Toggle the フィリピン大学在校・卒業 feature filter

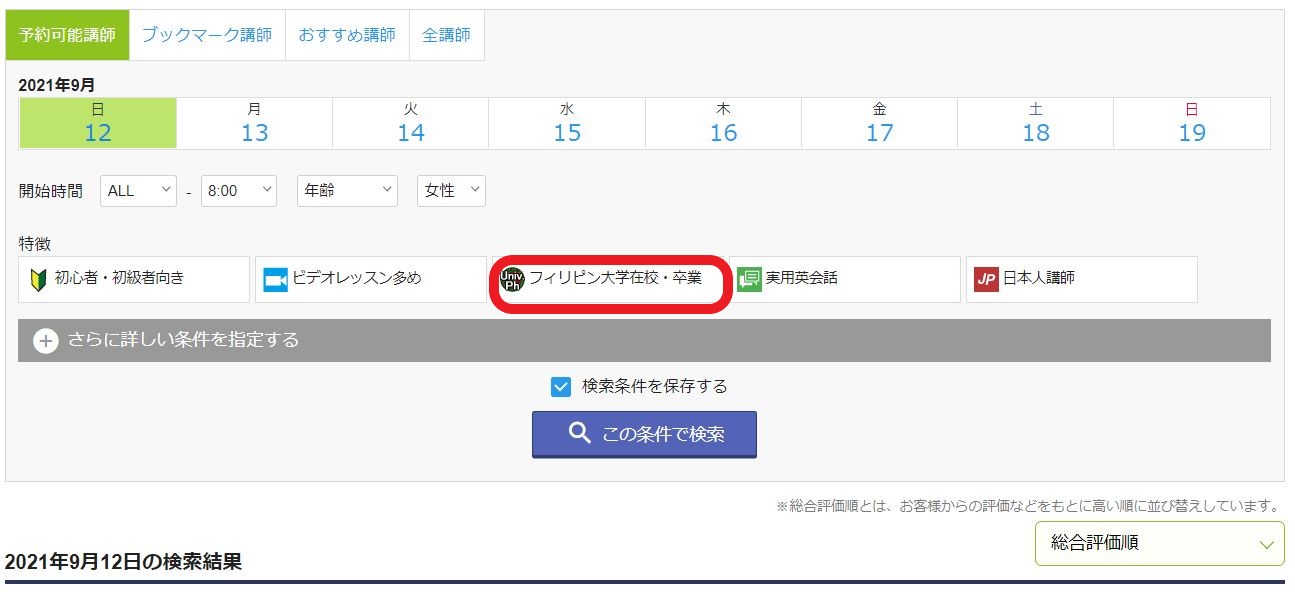609,279
